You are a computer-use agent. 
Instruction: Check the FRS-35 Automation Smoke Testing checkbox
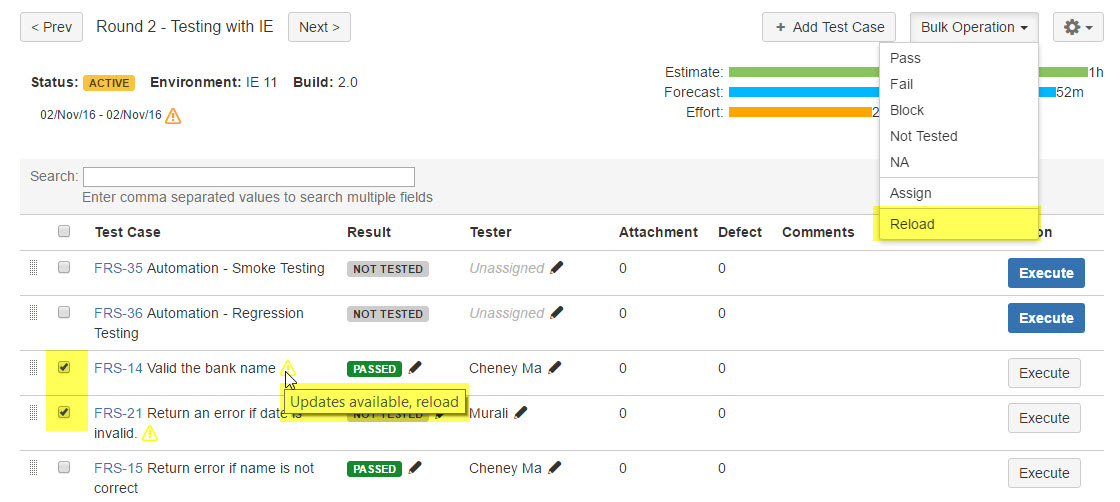[x=64, y=268]
